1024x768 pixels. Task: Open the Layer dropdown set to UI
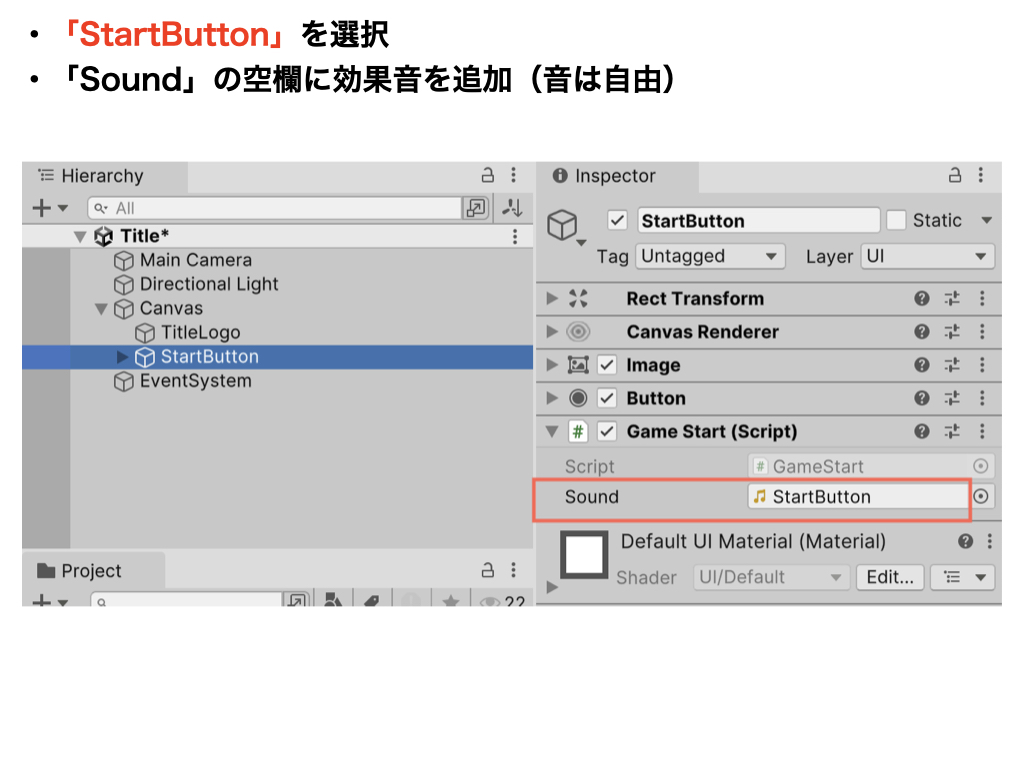click(927, 257)
